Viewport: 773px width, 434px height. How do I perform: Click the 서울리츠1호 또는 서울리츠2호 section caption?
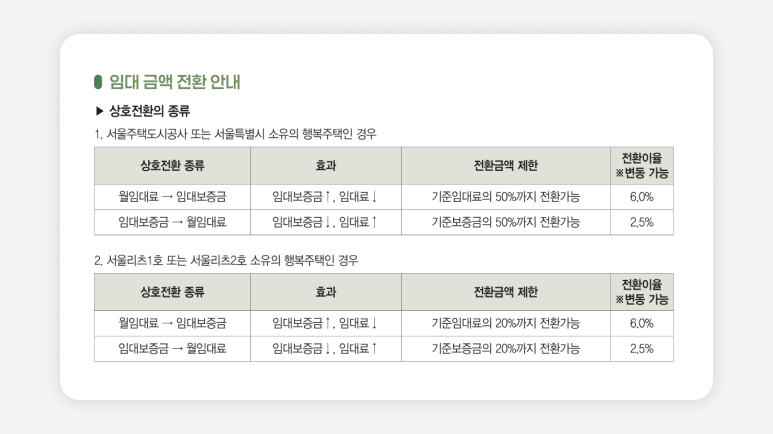click(226, 260)
